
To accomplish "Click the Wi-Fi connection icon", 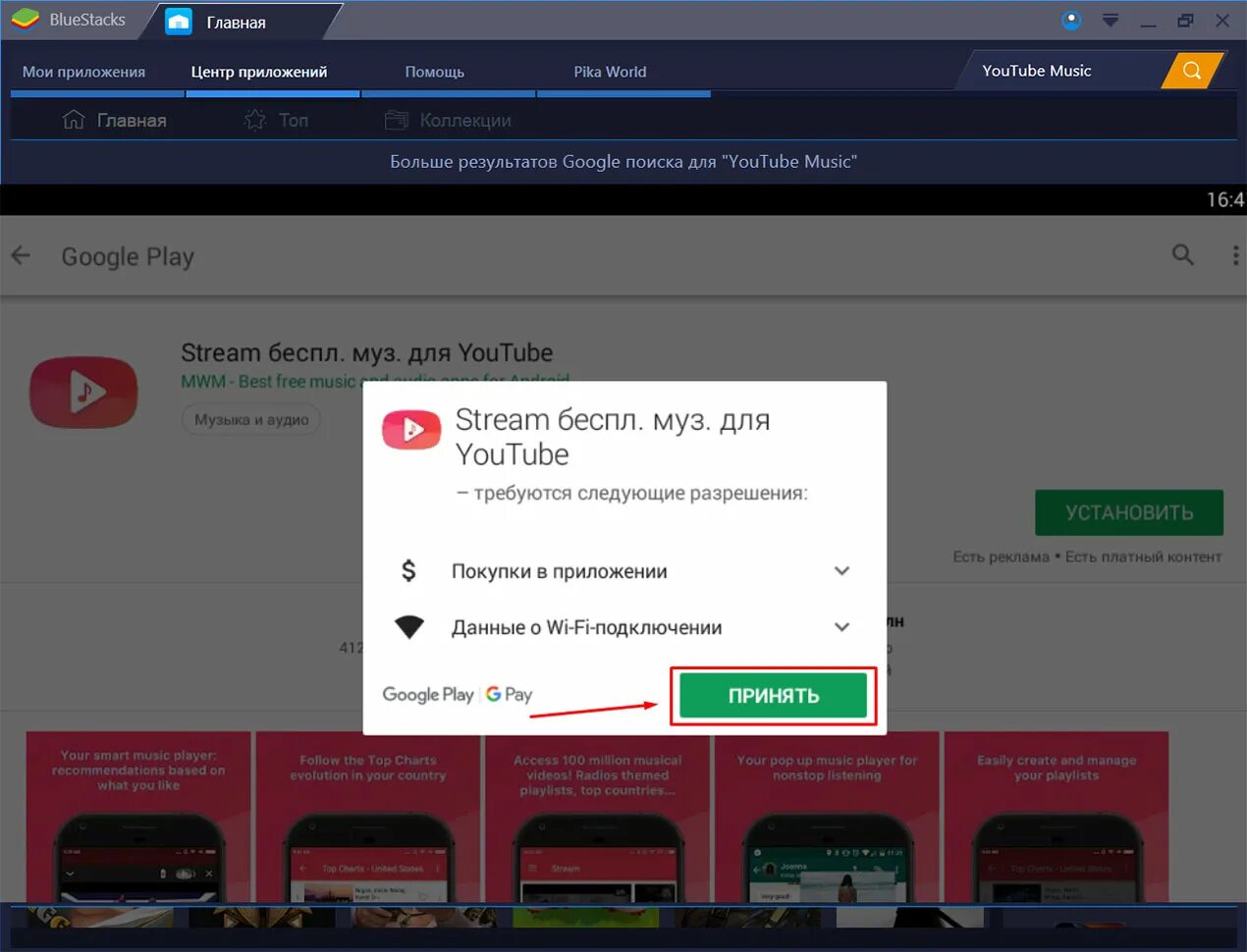I will pyautogui.click(x=409, y=627).
